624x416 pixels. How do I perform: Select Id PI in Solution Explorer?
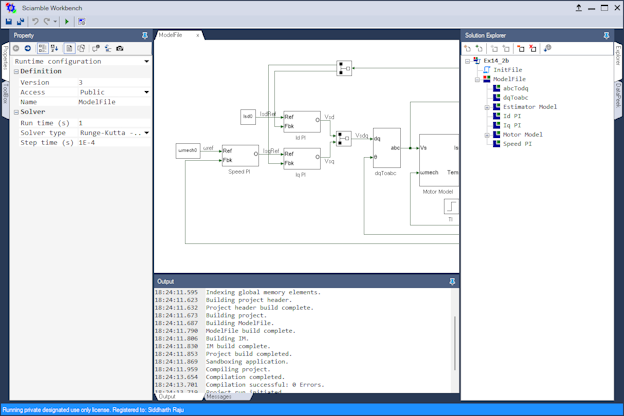click(512, 116)
